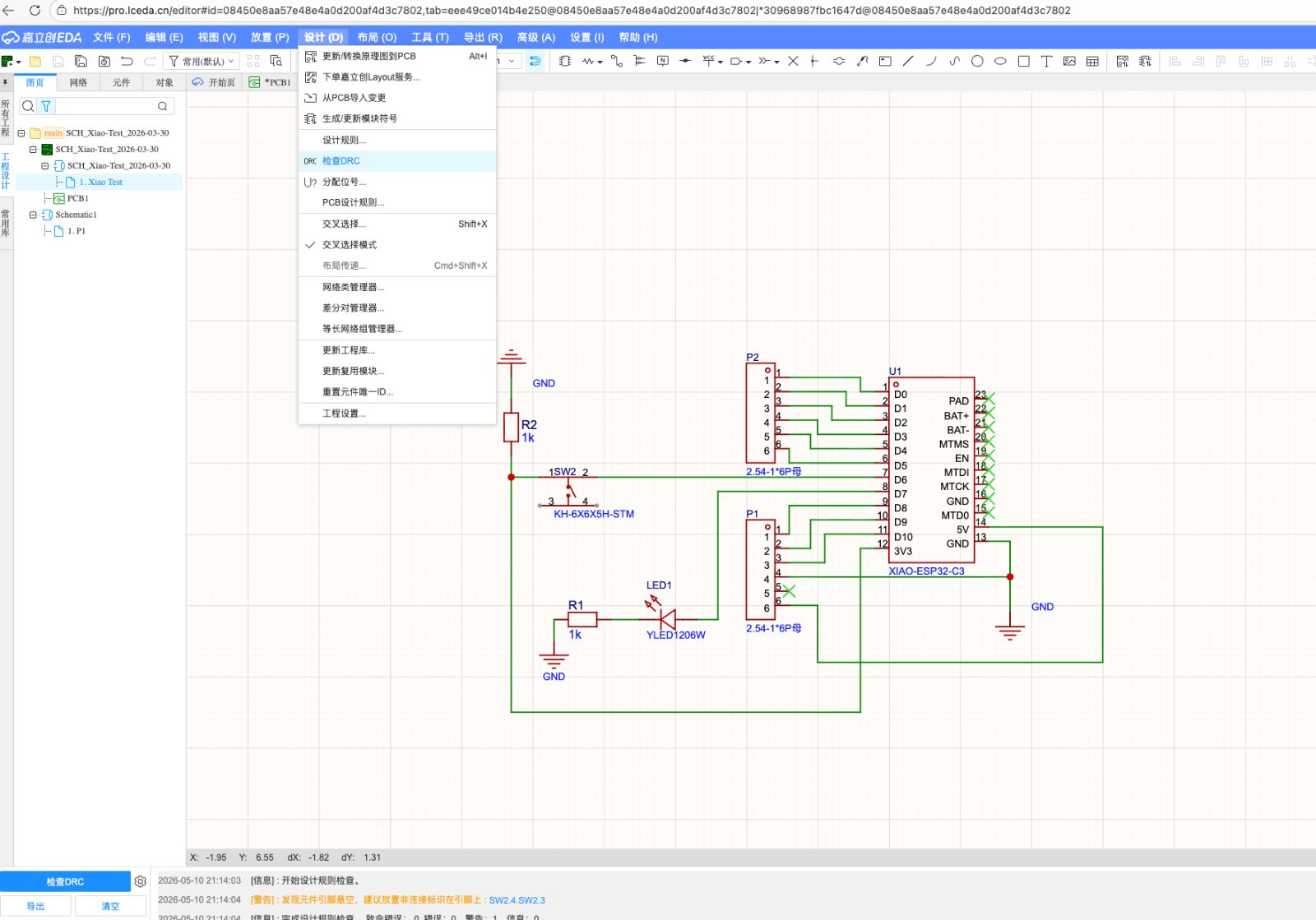The width and height of the screenshot is (1316, 920).
Task: Switch to the *PCB1 document tab
Action: pos(271,82)
